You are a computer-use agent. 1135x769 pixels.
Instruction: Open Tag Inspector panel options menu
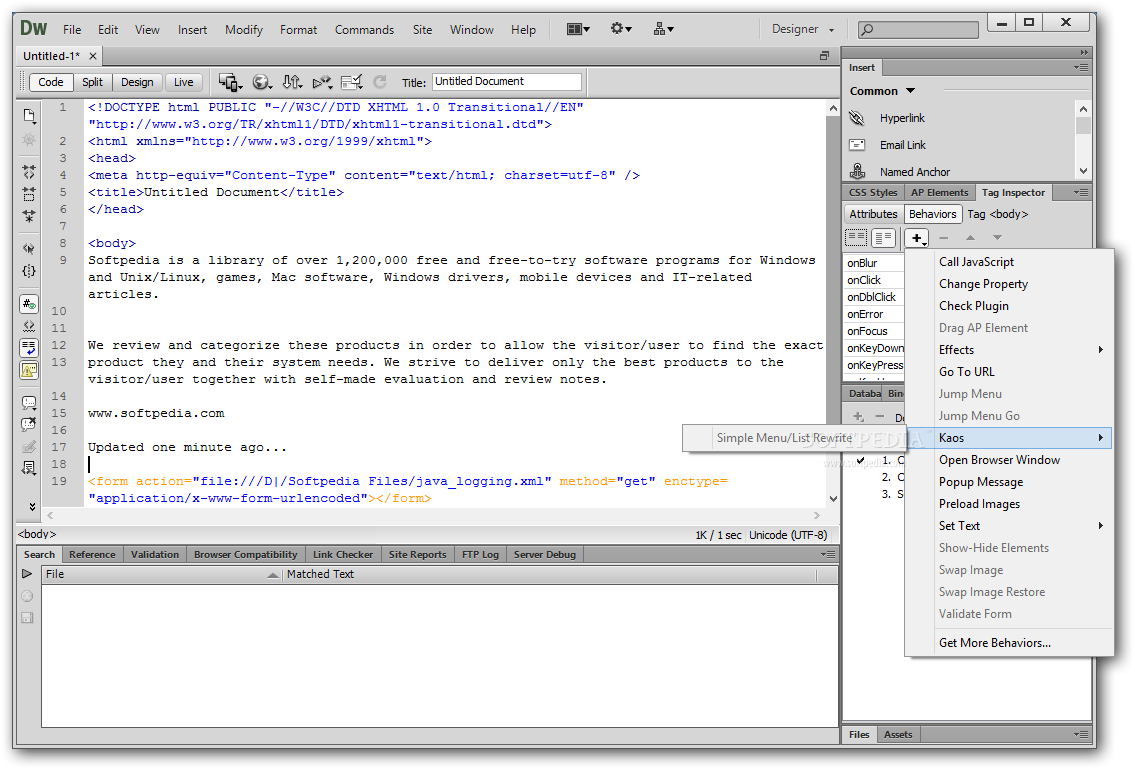1081,193
